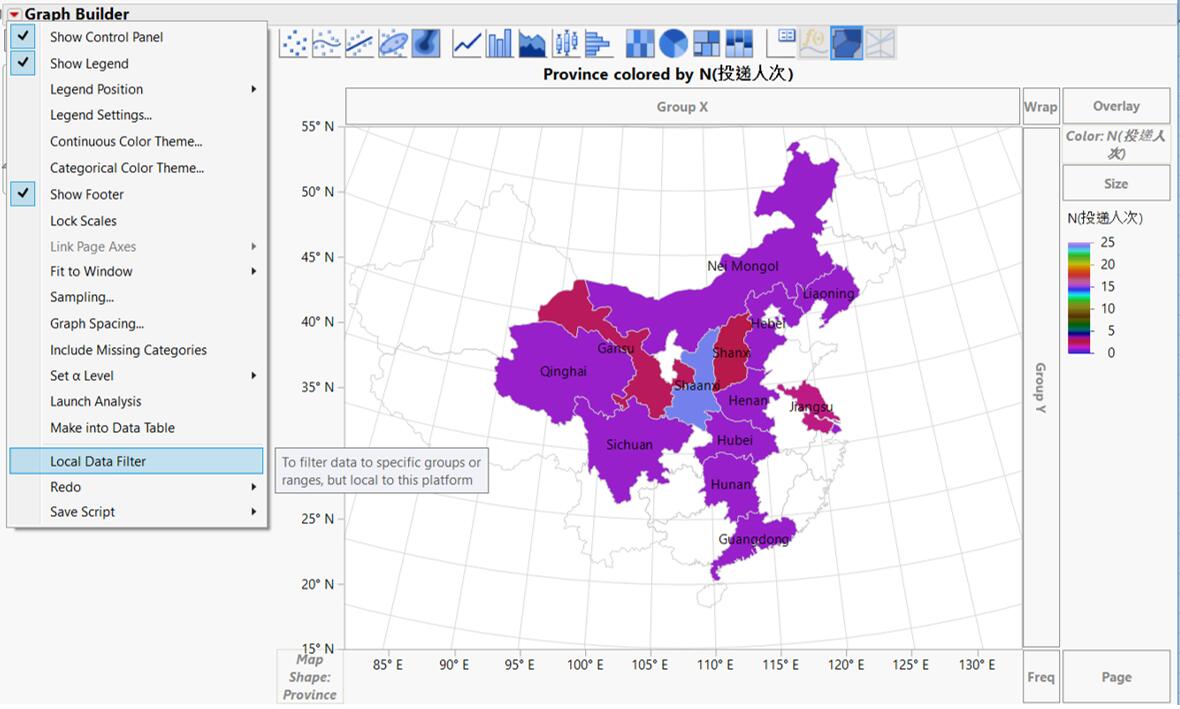Choose the Box Plot icon
Viewport: 1180px width, 709px height.
click(566, 42)
